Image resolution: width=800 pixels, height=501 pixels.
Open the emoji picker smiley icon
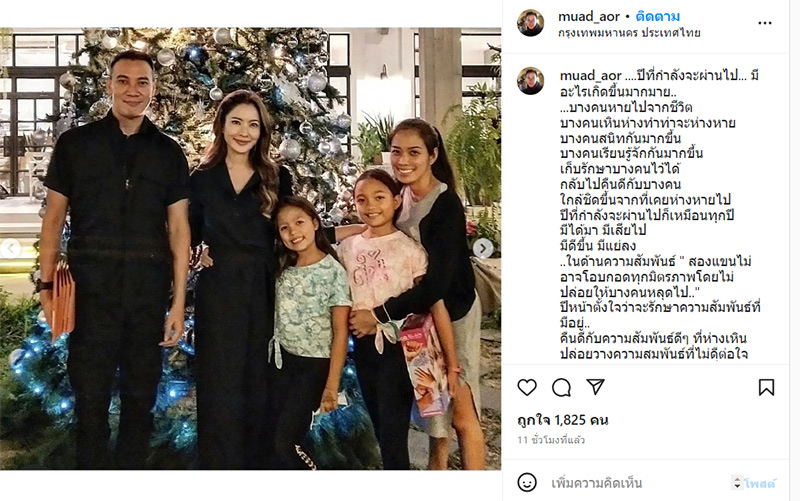pos(527,482)
